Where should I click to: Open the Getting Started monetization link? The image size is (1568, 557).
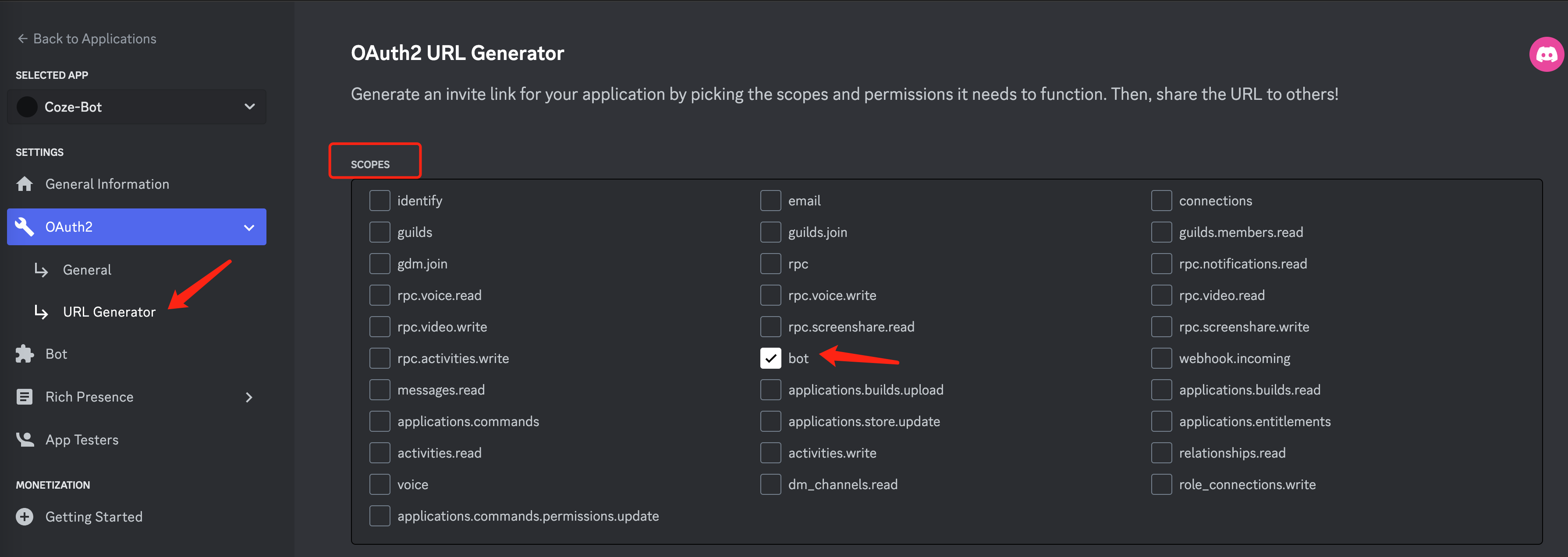click(x=94, y=516)
